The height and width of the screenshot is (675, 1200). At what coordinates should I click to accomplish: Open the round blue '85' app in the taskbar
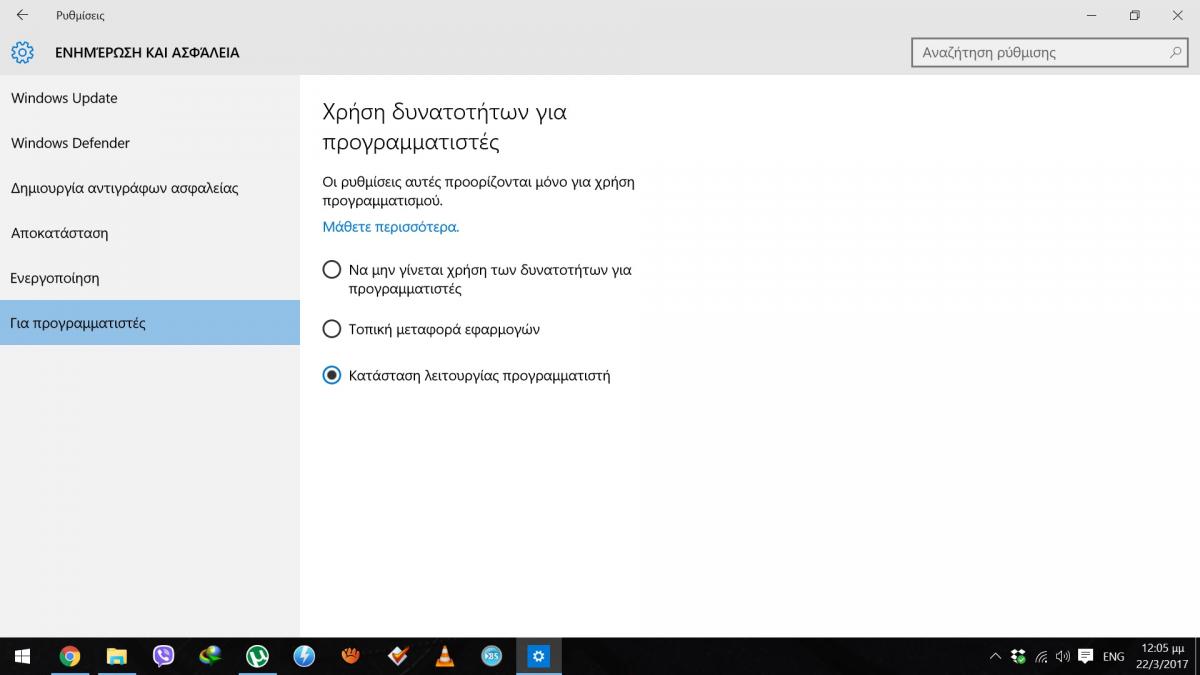pos(492,656)
